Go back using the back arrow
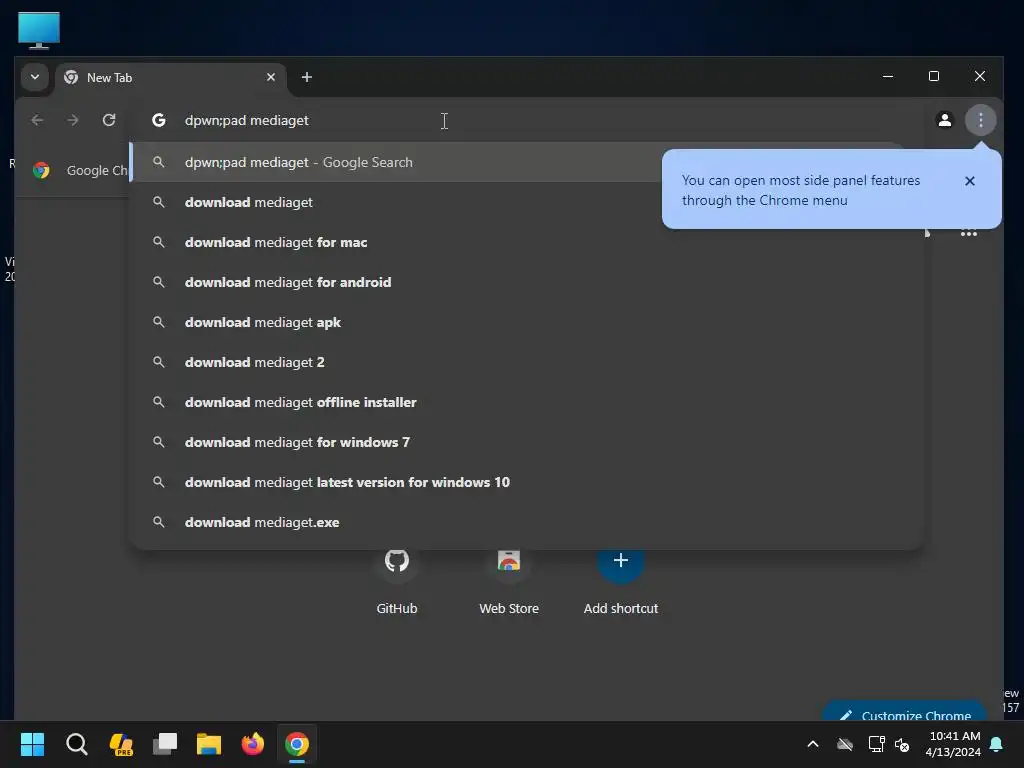The width and height of the screenshot is (1024, 768). 37,120
